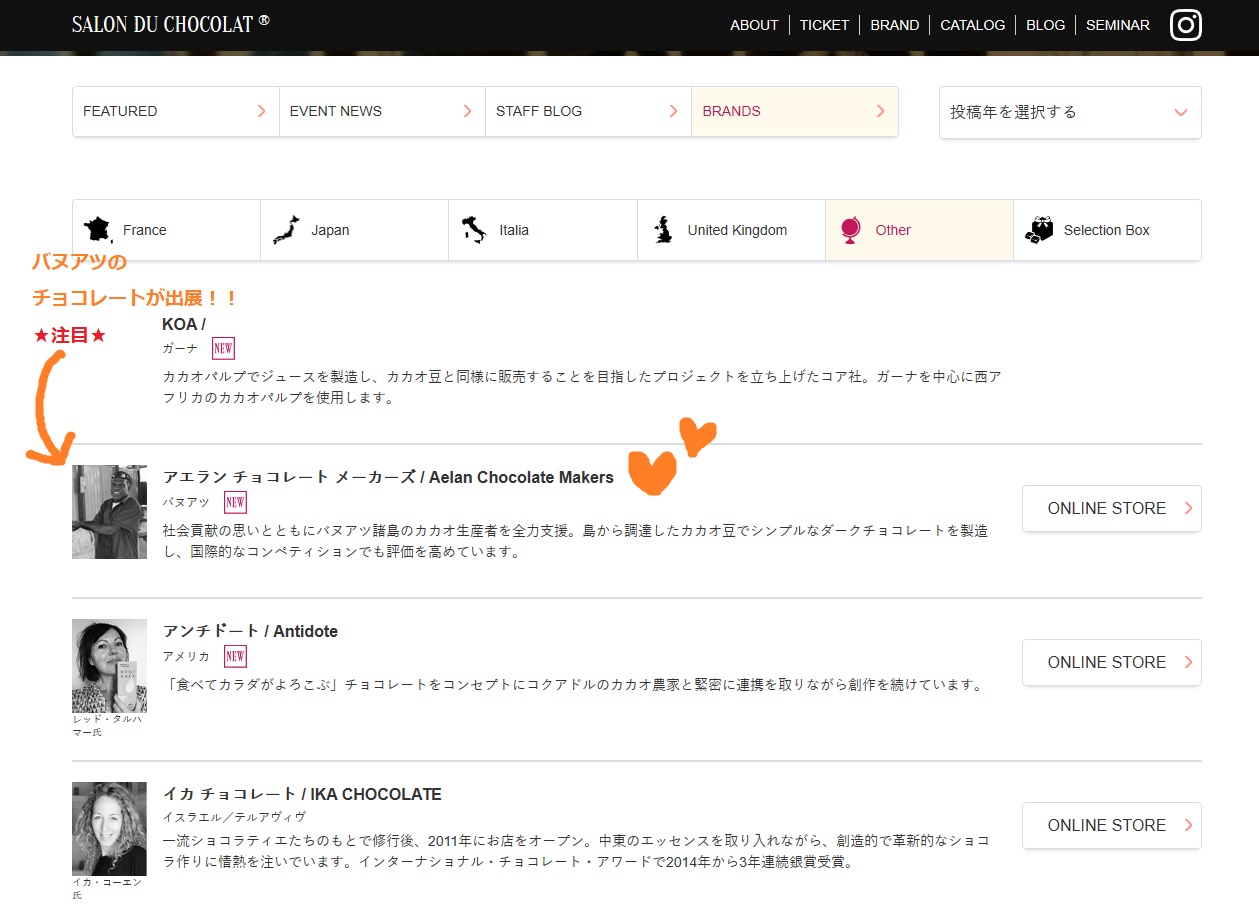
Task: Click the country label ガーナ
Action: (180, 349)
